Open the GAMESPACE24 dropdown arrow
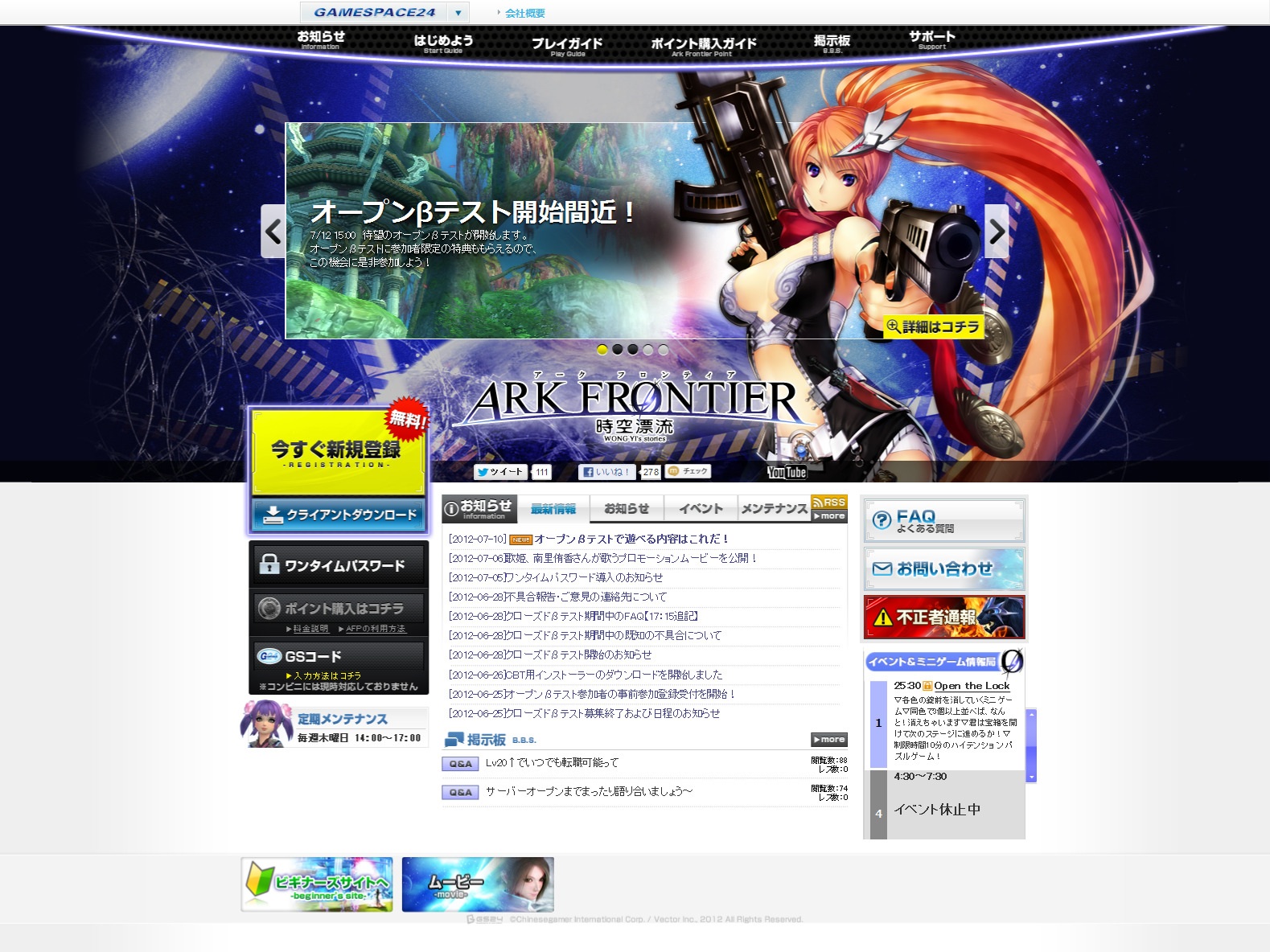Screen dimensions: 1270x952 coord(458,13)
